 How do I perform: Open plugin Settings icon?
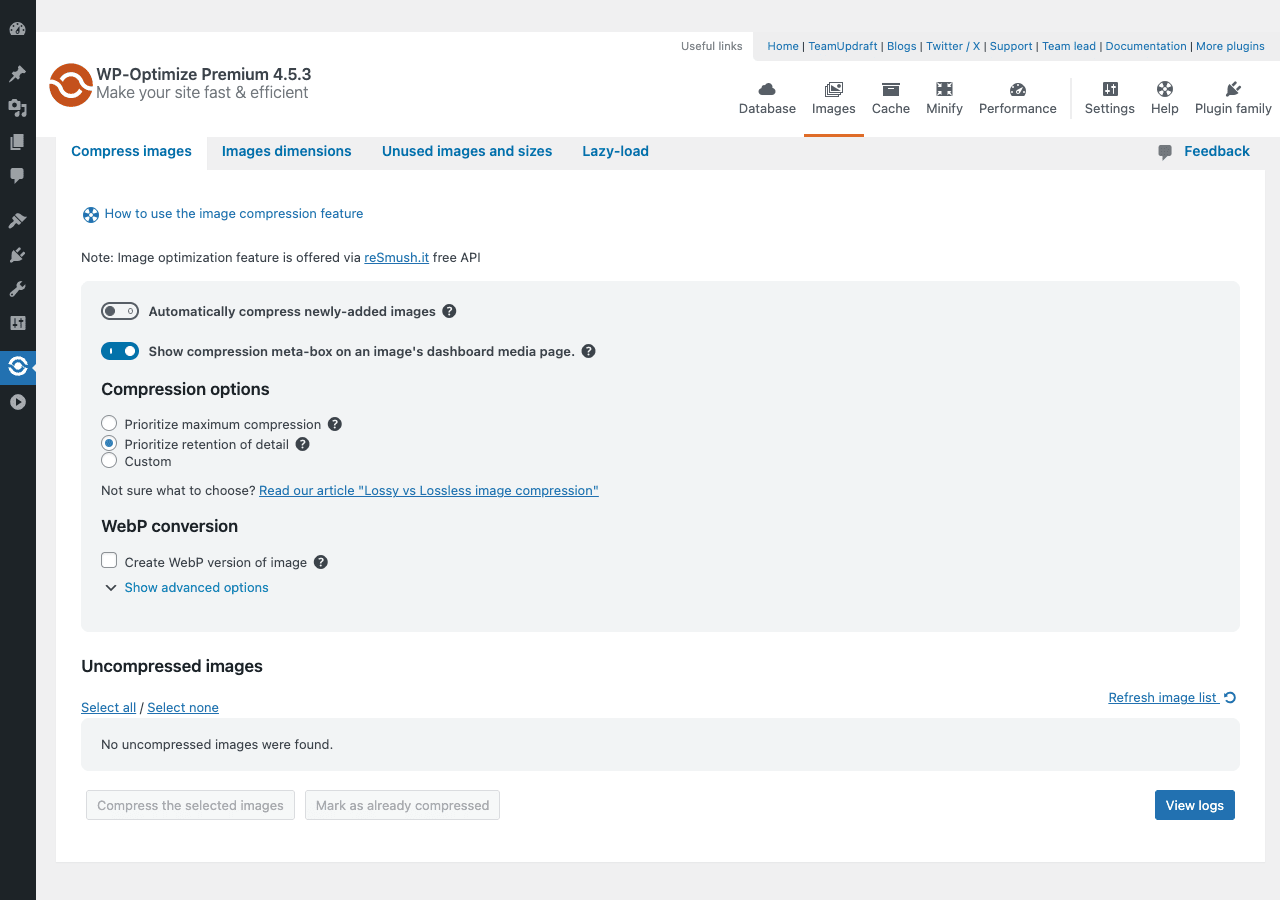pos(1110,89)
